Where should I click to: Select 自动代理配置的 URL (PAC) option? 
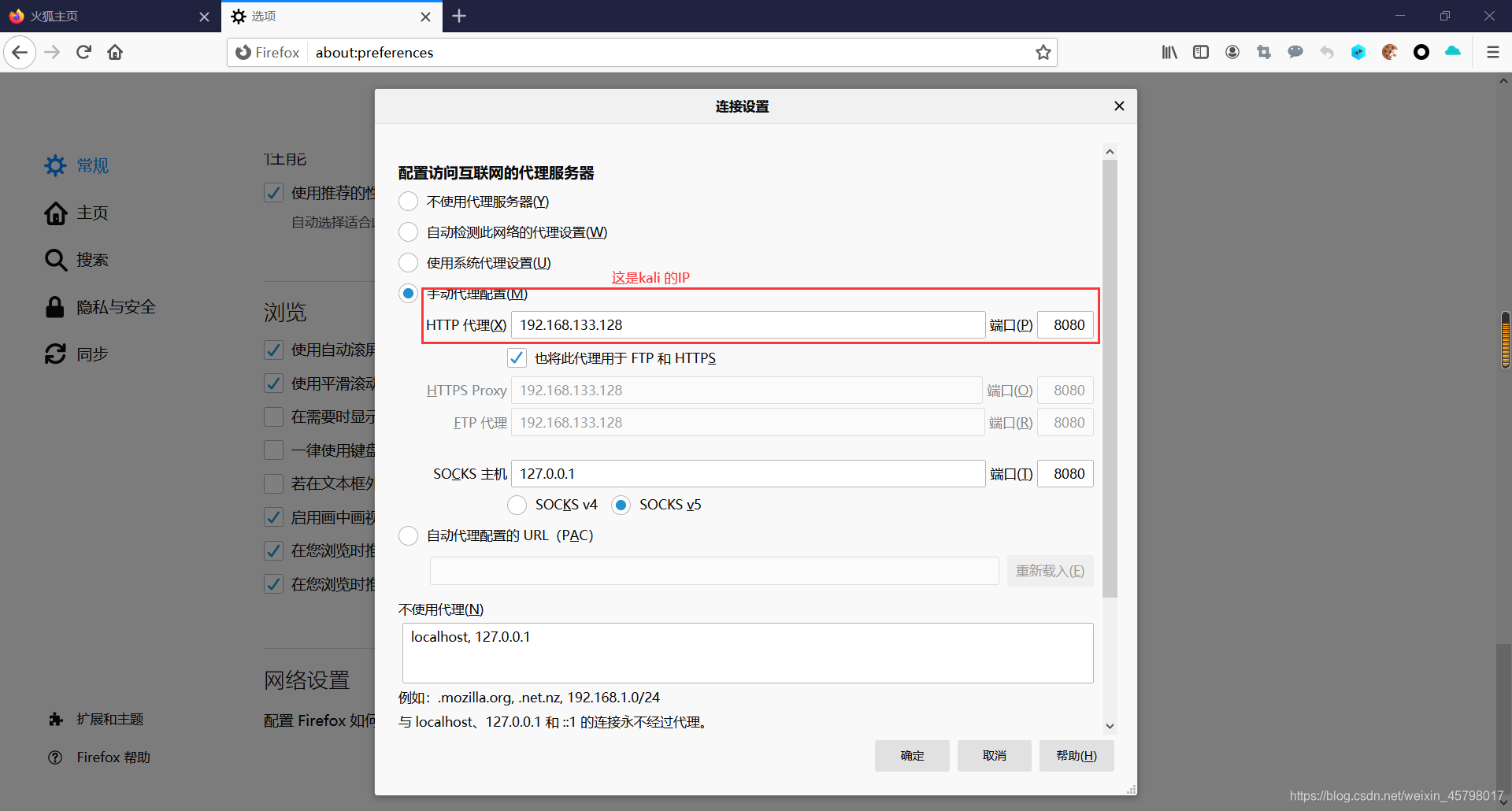(x=408, y=535)
